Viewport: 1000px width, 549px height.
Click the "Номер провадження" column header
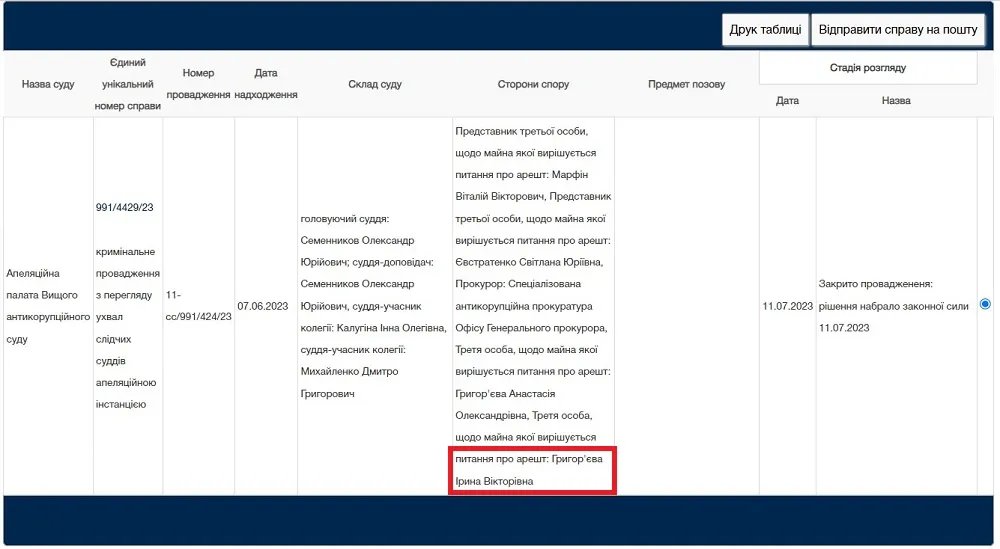tap(199, 84)
